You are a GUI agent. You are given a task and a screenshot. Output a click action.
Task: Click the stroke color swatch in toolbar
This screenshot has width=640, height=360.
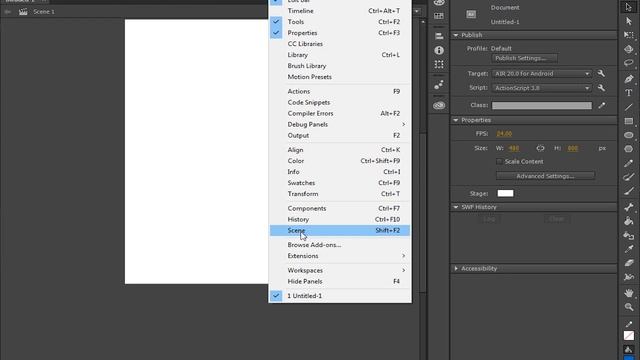(x=629, y=336)
